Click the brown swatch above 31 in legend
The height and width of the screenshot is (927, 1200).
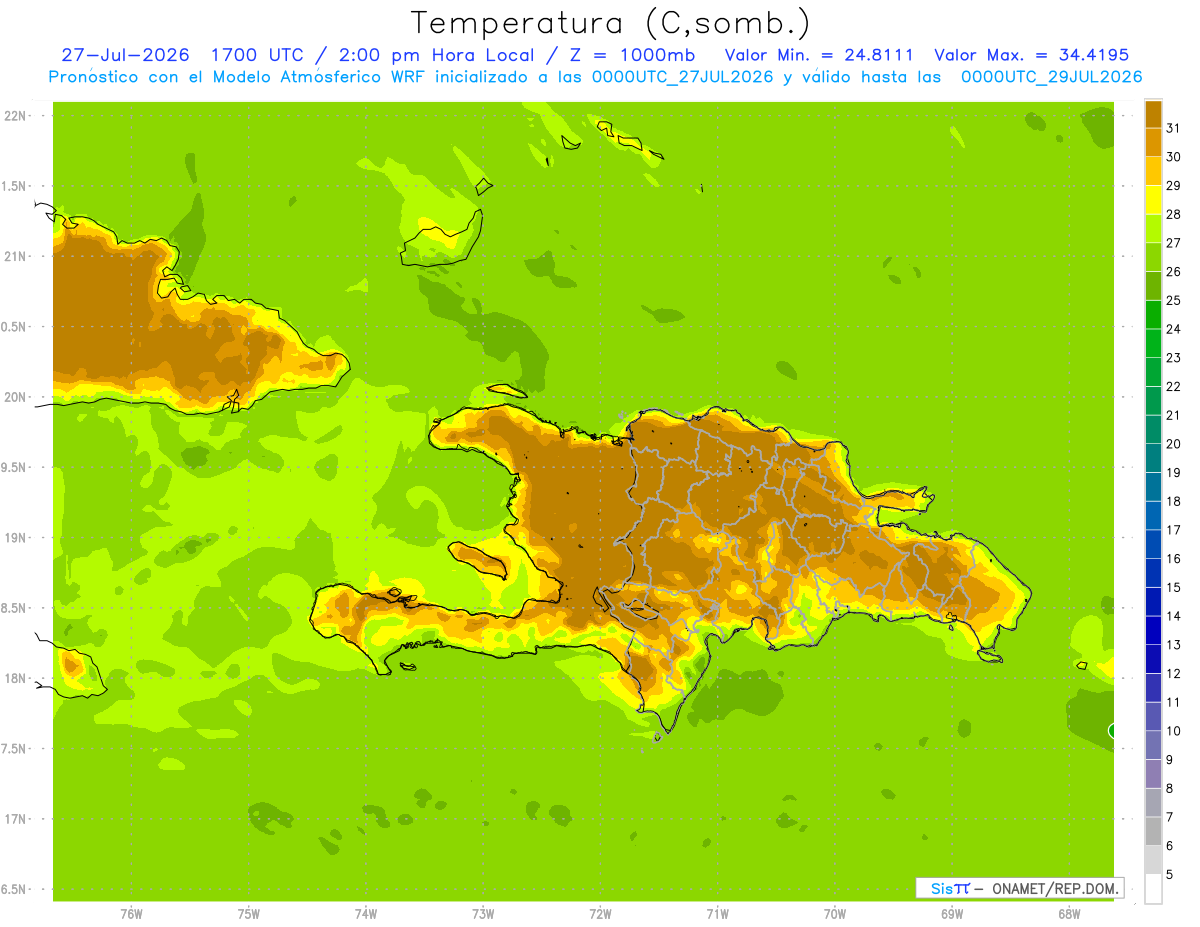click(x=1153, y=114)
